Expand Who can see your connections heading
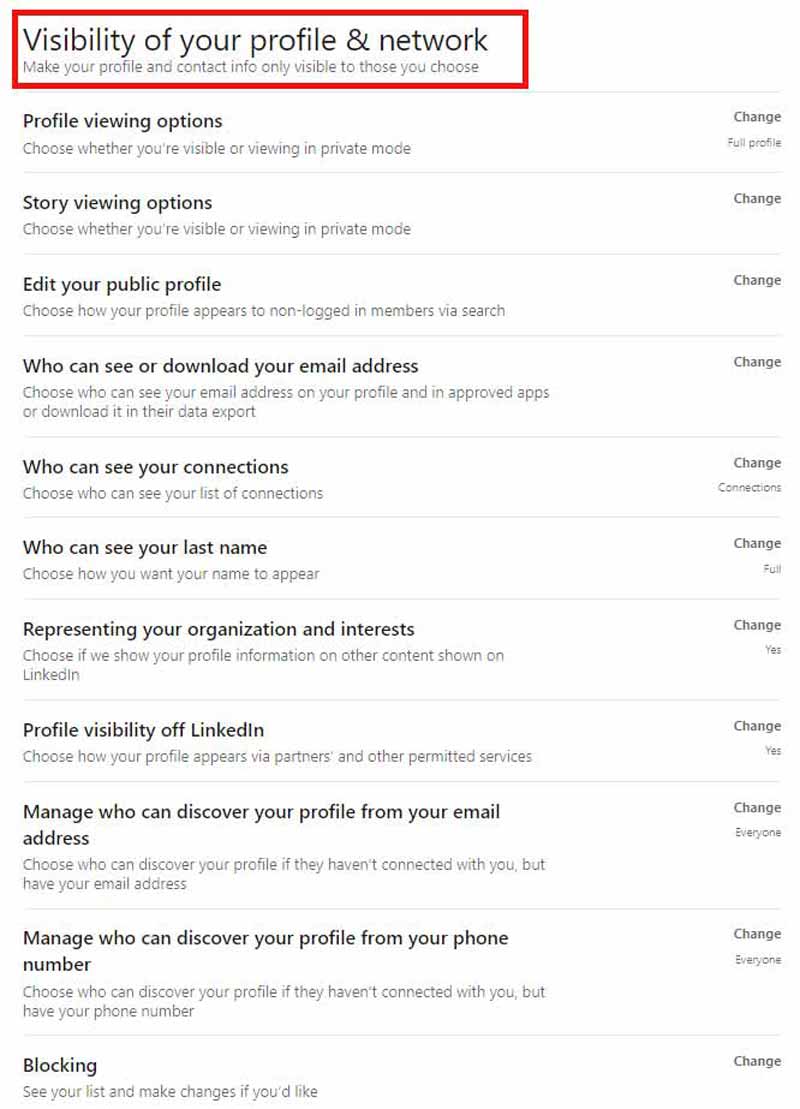Screen dimensions: 800x1109 (155, 467)
